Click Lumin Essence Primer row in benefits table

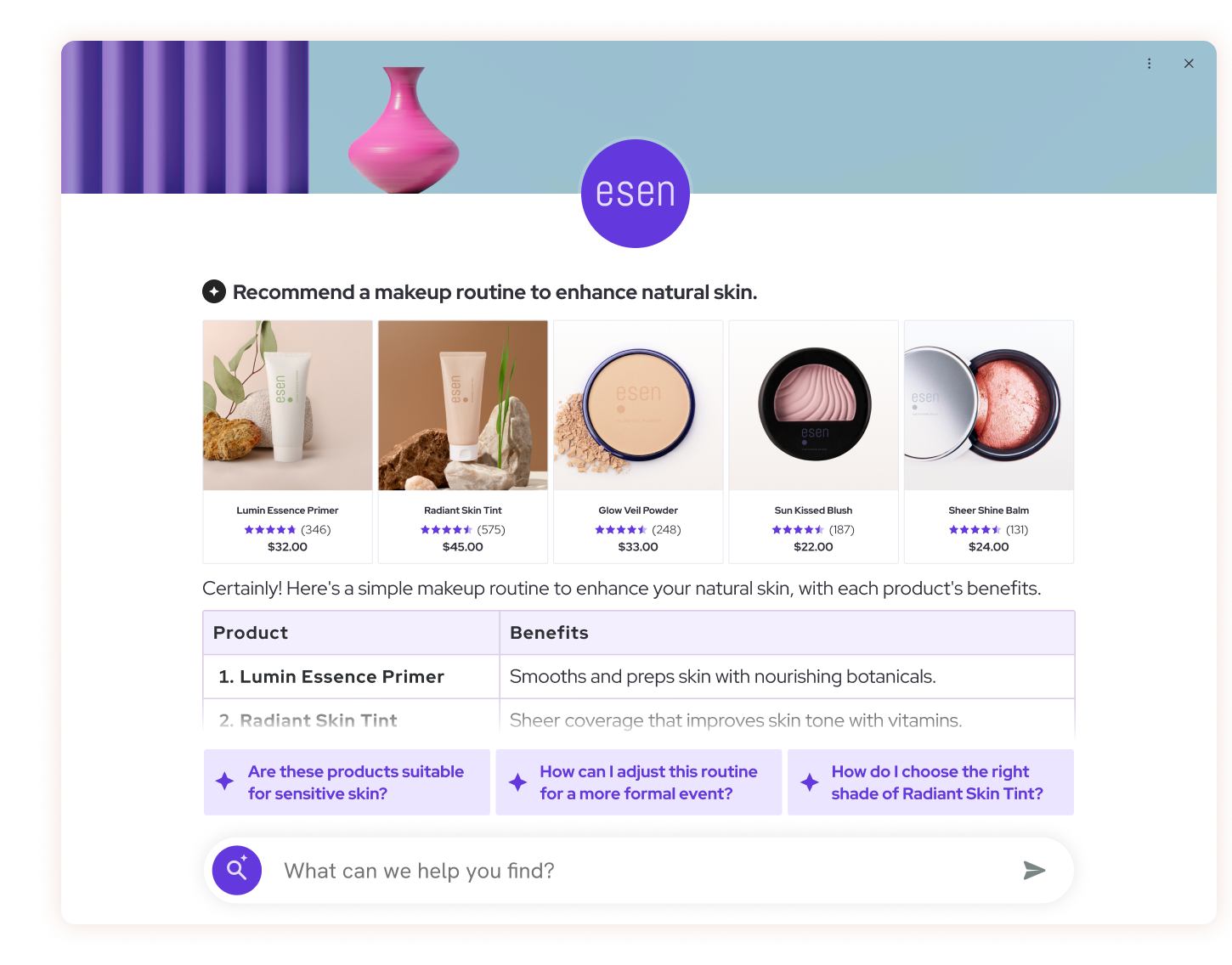pos(639,677)
